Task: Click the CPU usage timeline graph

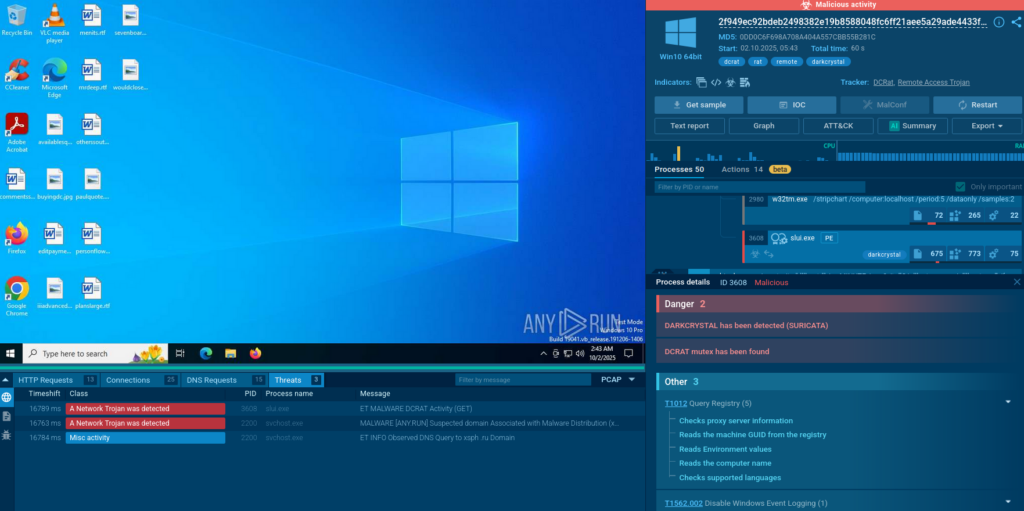Action: click(x=828, y=155)
